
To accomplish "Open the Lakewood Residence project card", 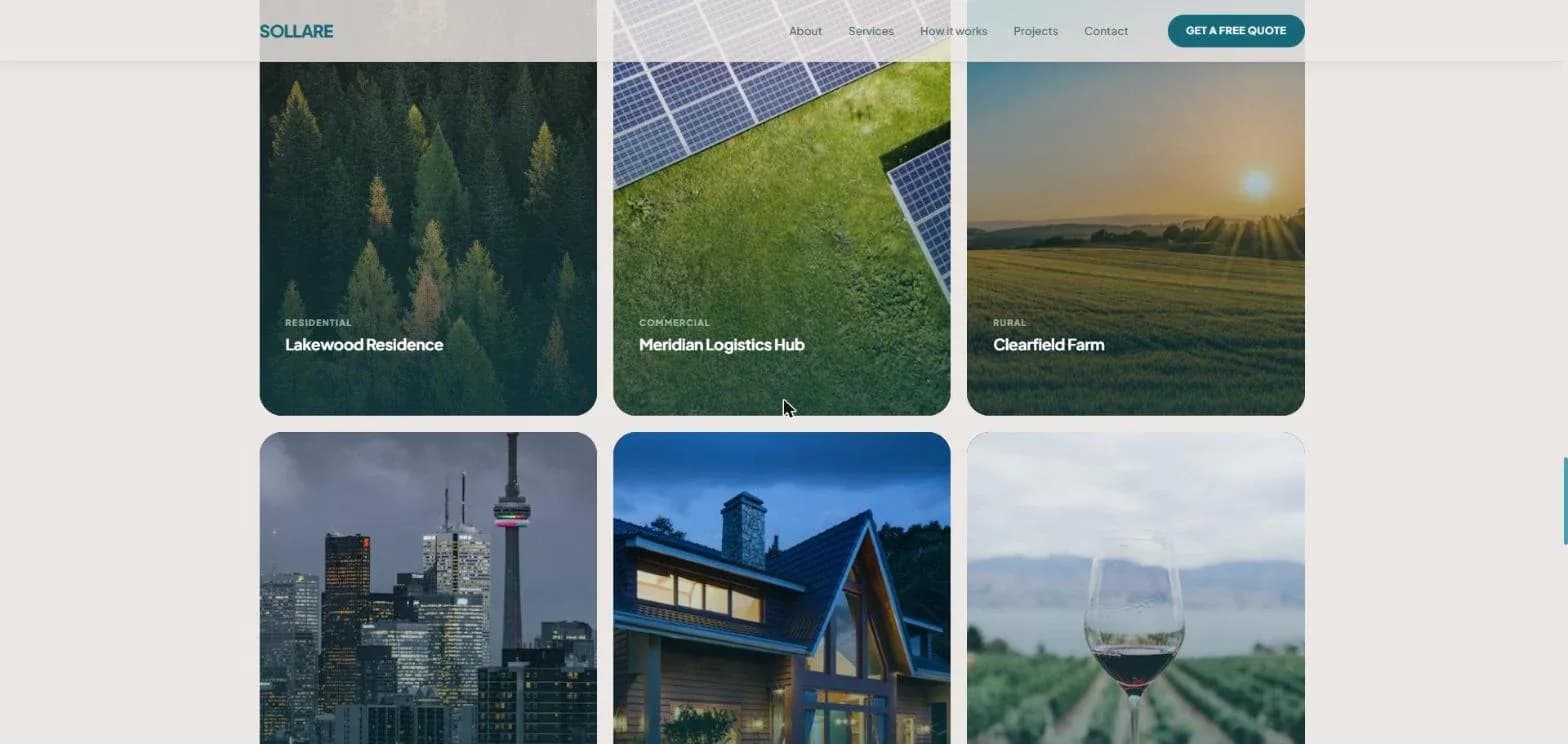I will tap(428, 208).
